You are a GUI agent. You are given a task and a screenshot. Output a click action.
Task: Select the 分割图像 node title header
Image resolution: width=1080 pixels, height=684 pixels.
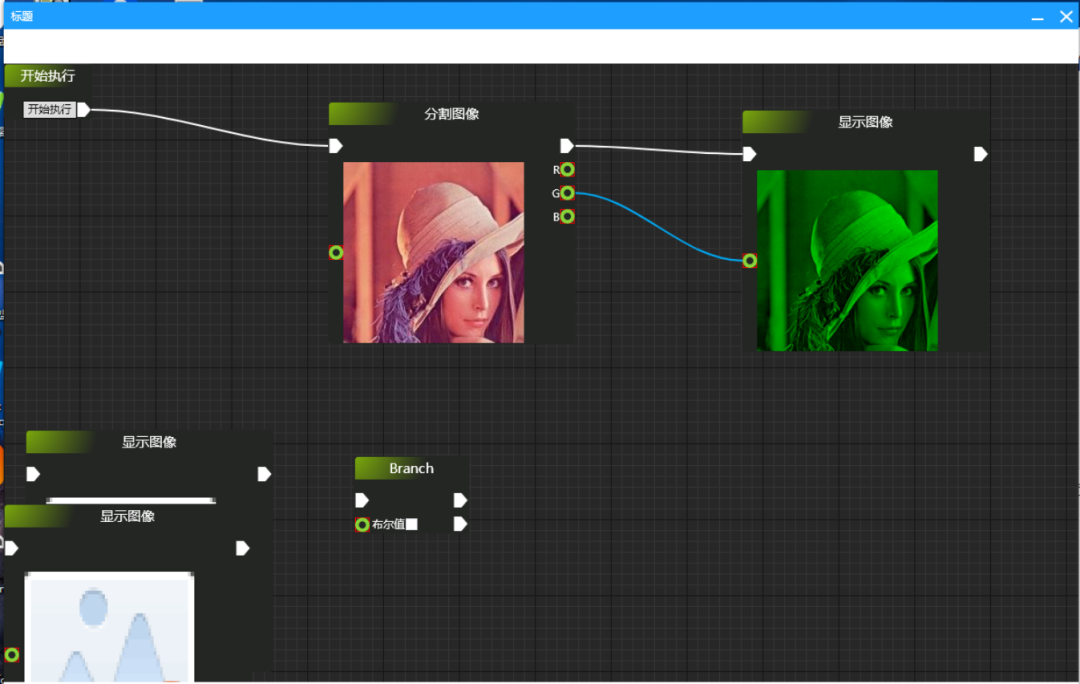(452, 114)
